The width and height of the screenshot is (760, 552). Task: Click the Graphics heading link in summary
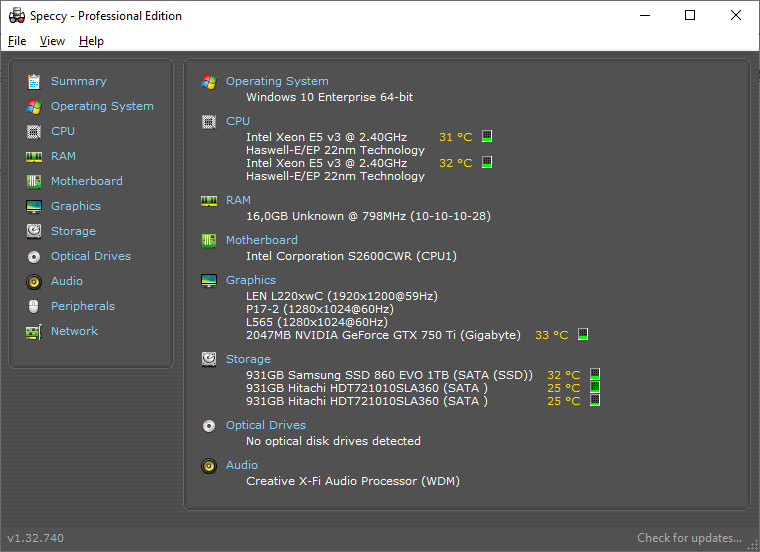tap(251, 281)
